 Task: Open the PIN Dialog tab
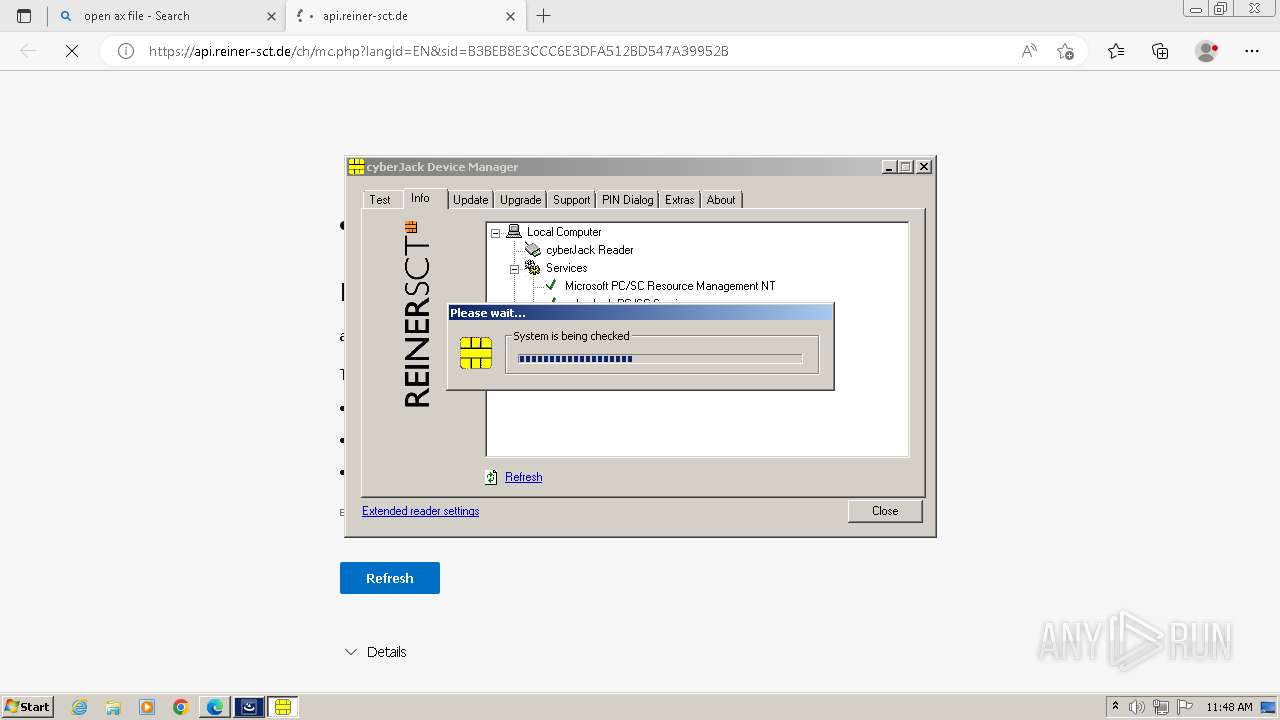coord(627,200)
